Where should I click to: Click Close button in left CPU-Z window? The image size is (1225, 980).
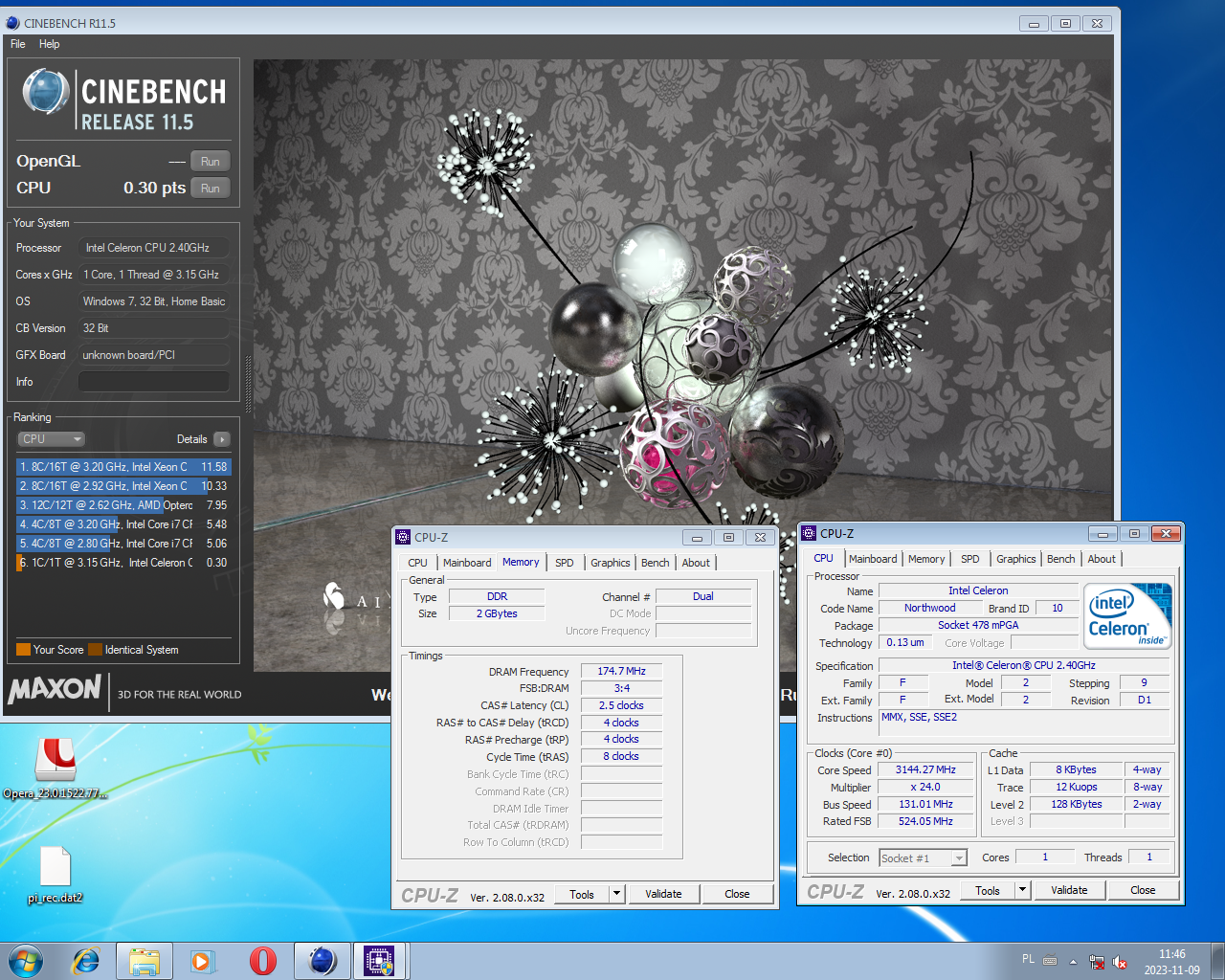coord(737,894)
